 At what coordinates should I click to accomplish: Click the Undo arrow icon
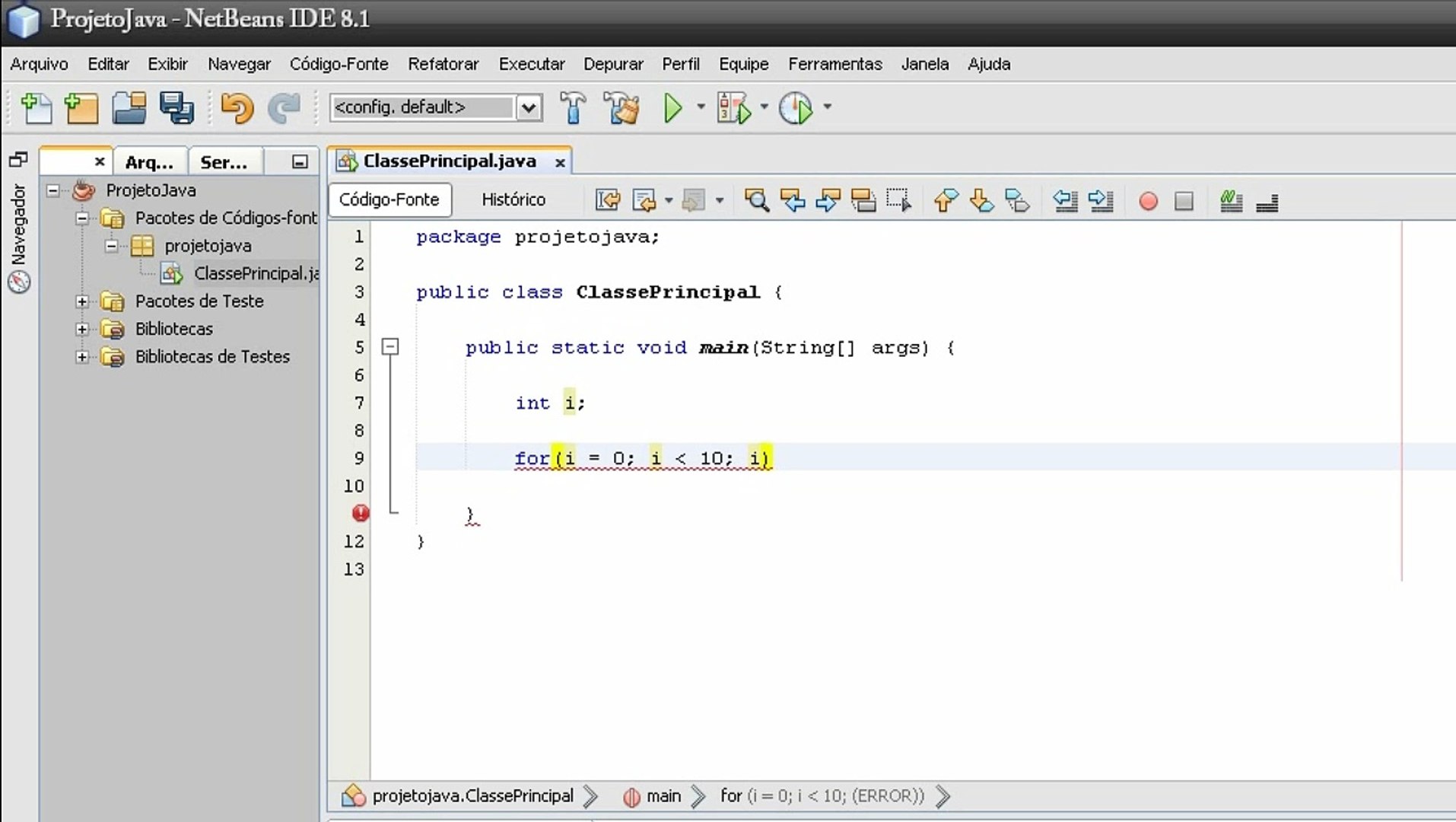tap(237, 108)
